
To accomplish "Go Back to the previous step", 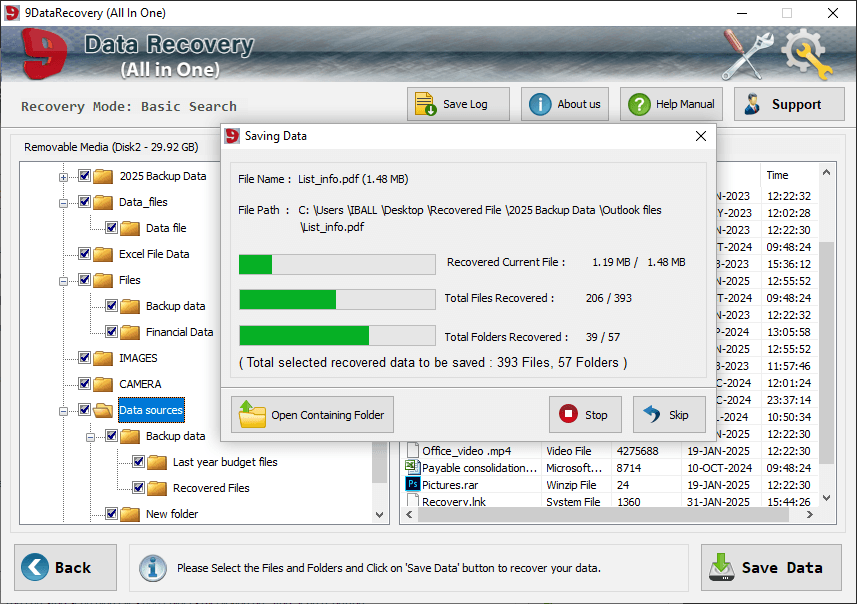I will pyautogui.click(x=66, y=567).
